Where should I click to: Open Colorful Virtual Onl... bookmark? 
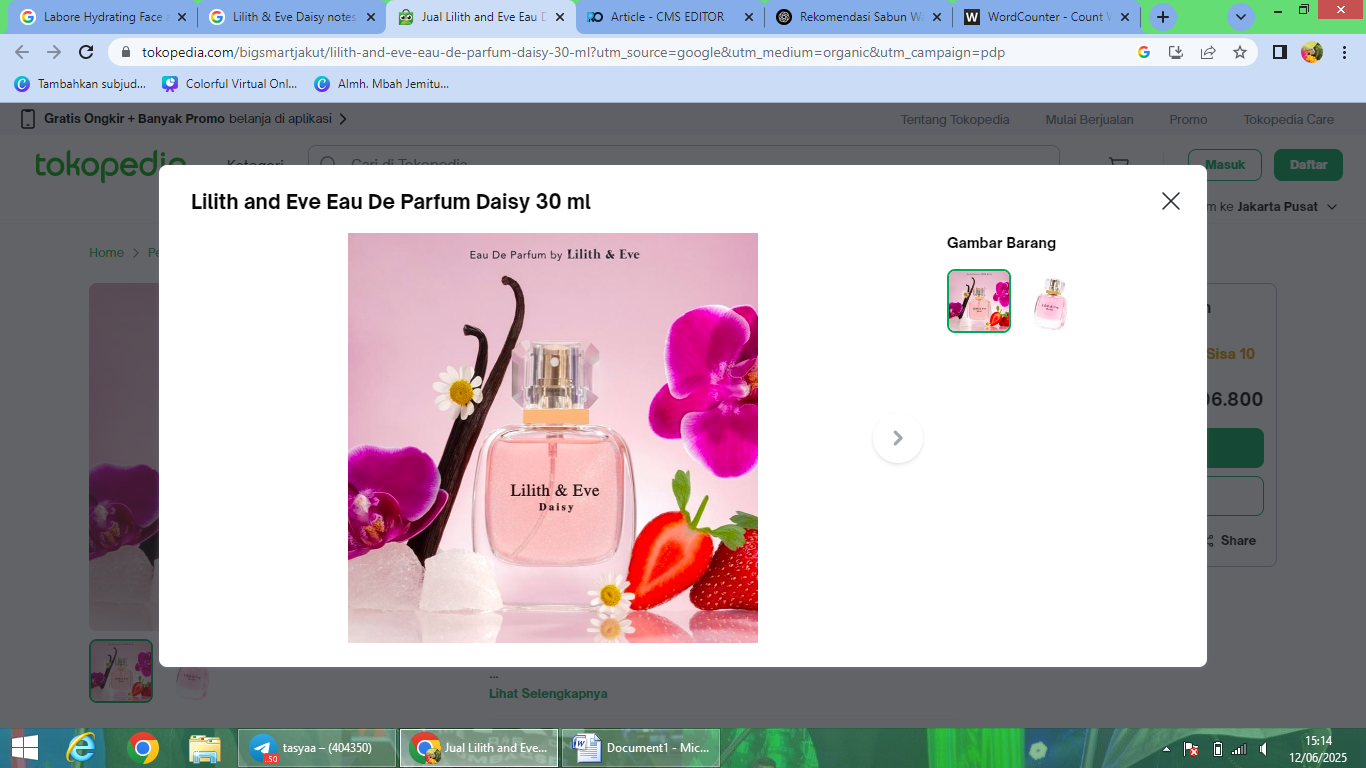click(x=230, y=84)
